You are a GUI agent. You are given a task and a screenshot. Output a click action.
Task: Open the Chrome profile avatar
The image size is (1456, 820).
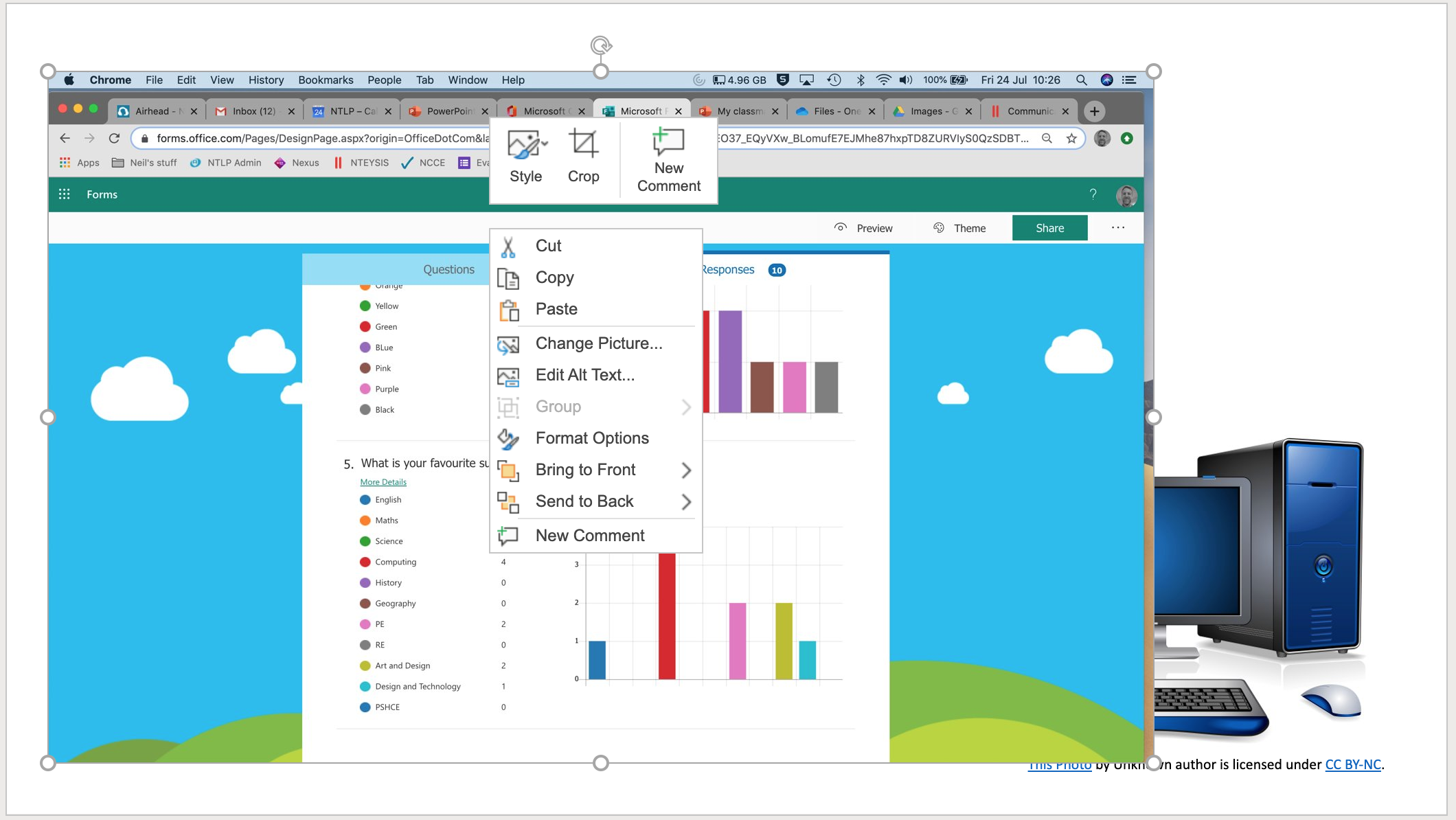pos(1102,138)
